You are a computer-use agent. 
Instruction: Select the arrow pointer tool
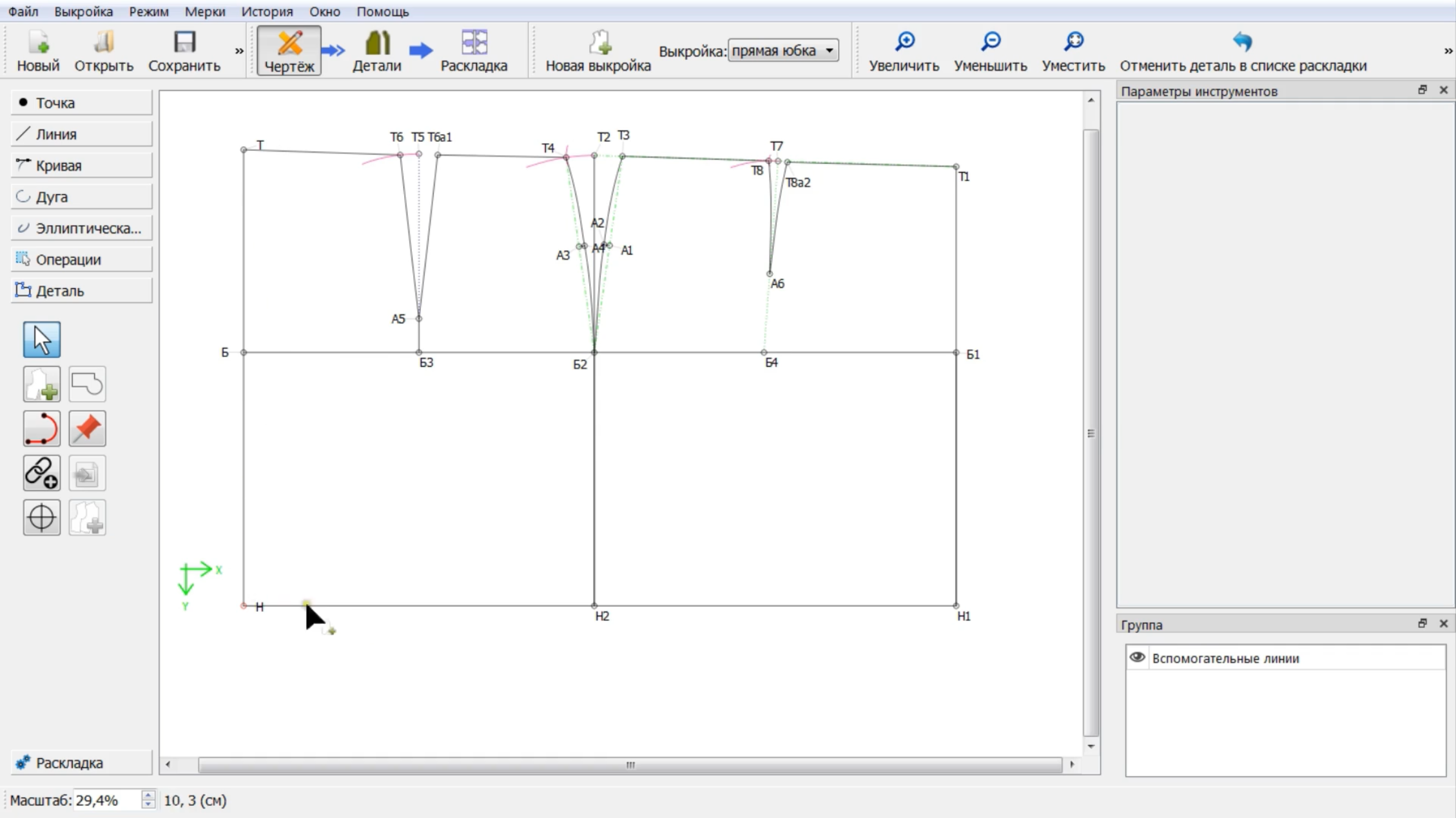(42, 340)
